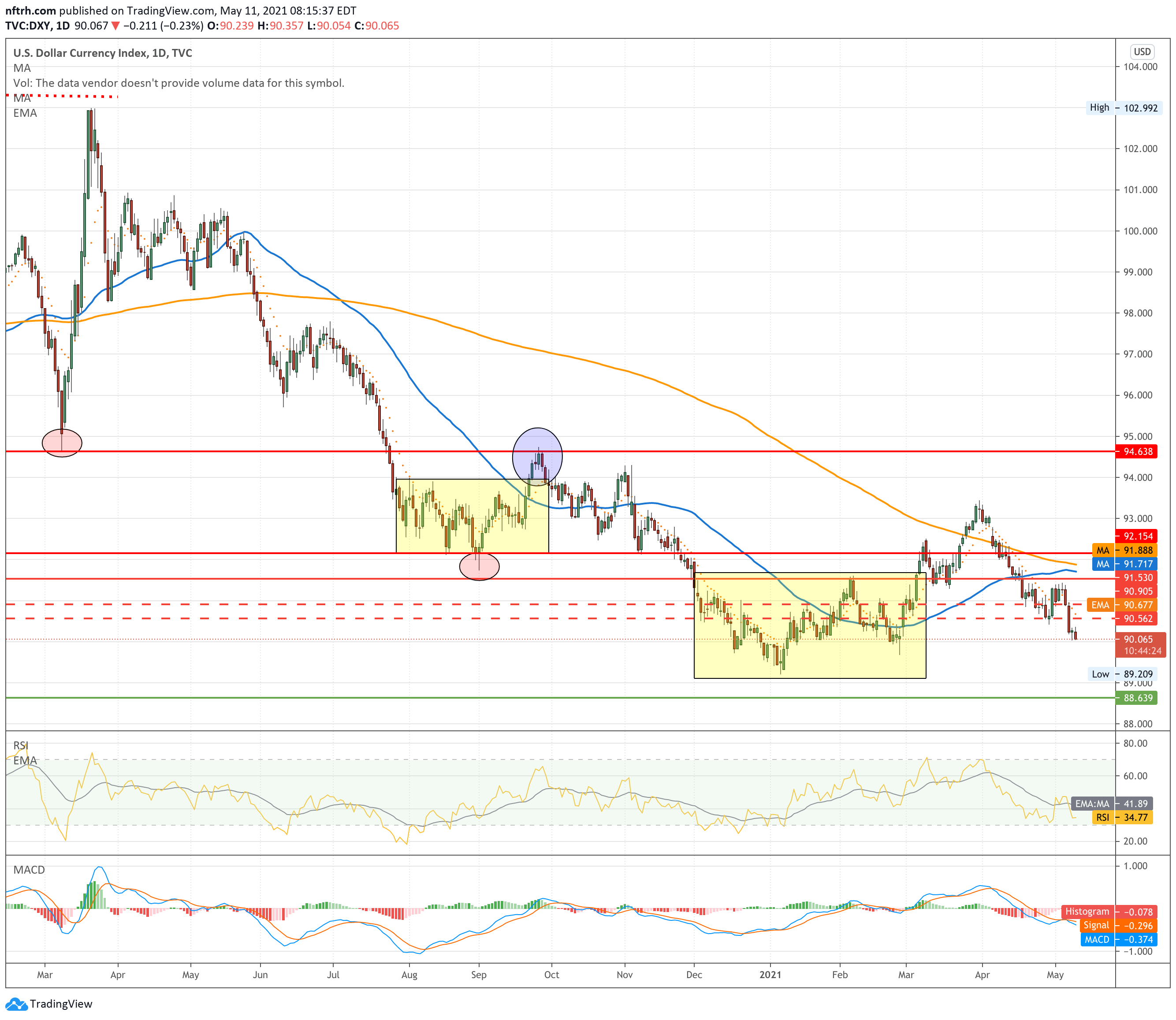Select the high value H:90.357

(x=280, y=26)
